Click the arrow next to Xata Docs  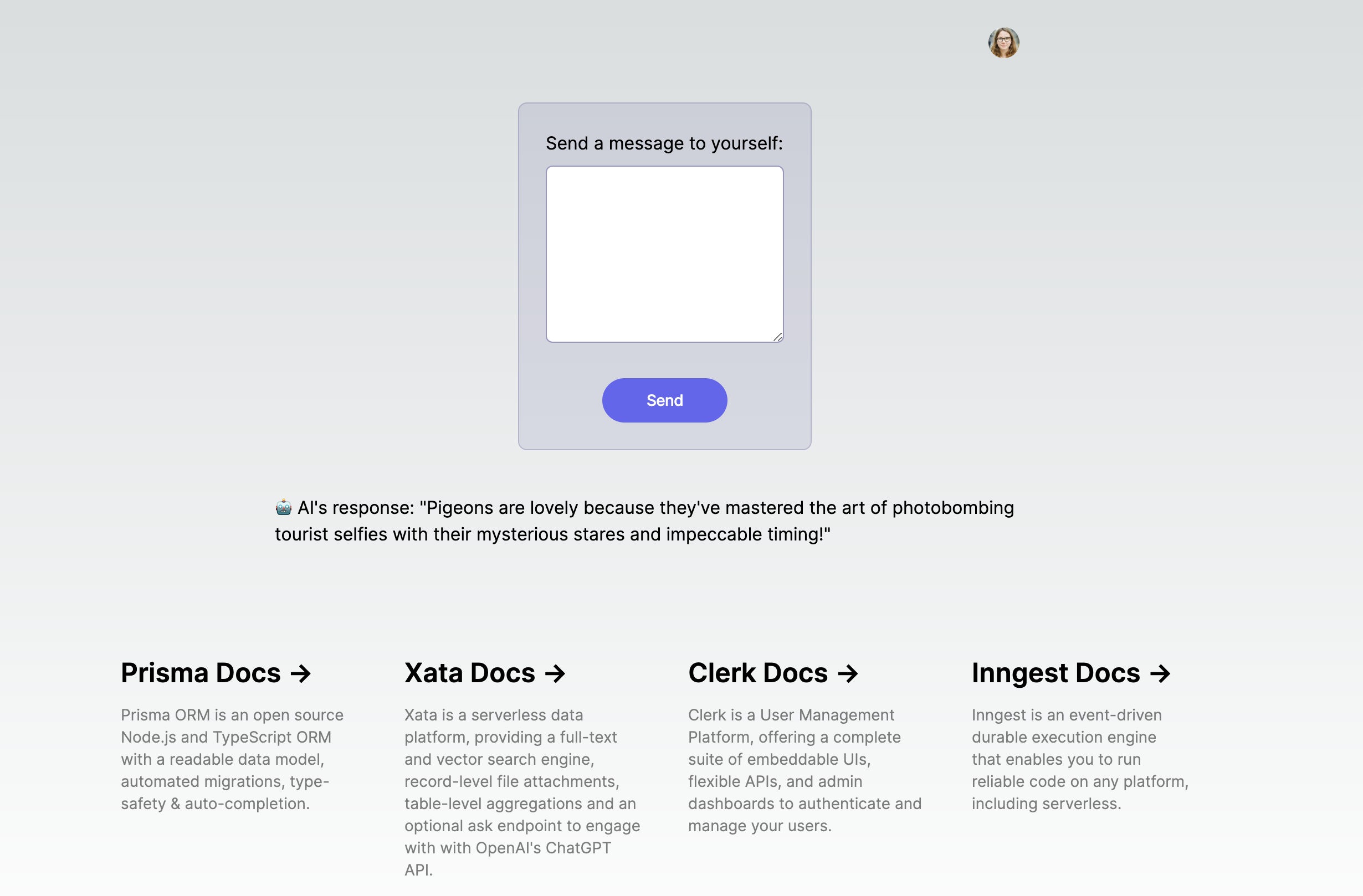tap(555, 673)
